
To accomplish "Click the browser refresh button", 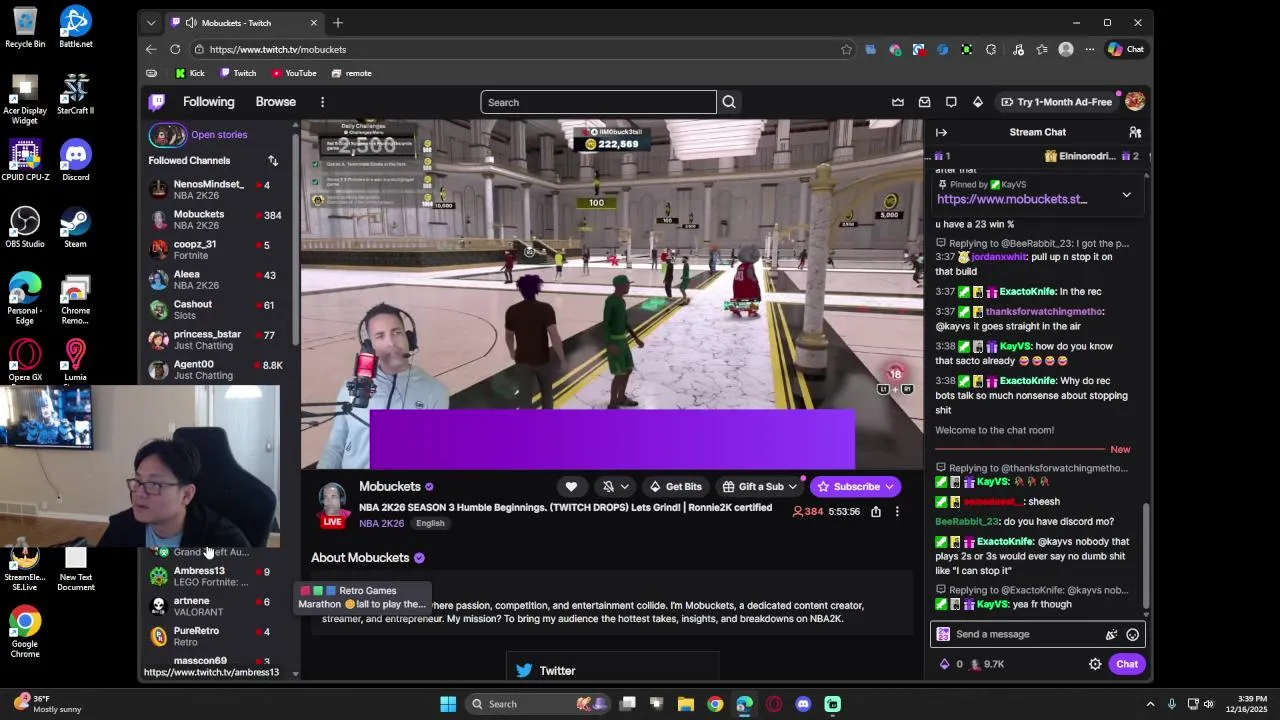I will tap(175, 49).
